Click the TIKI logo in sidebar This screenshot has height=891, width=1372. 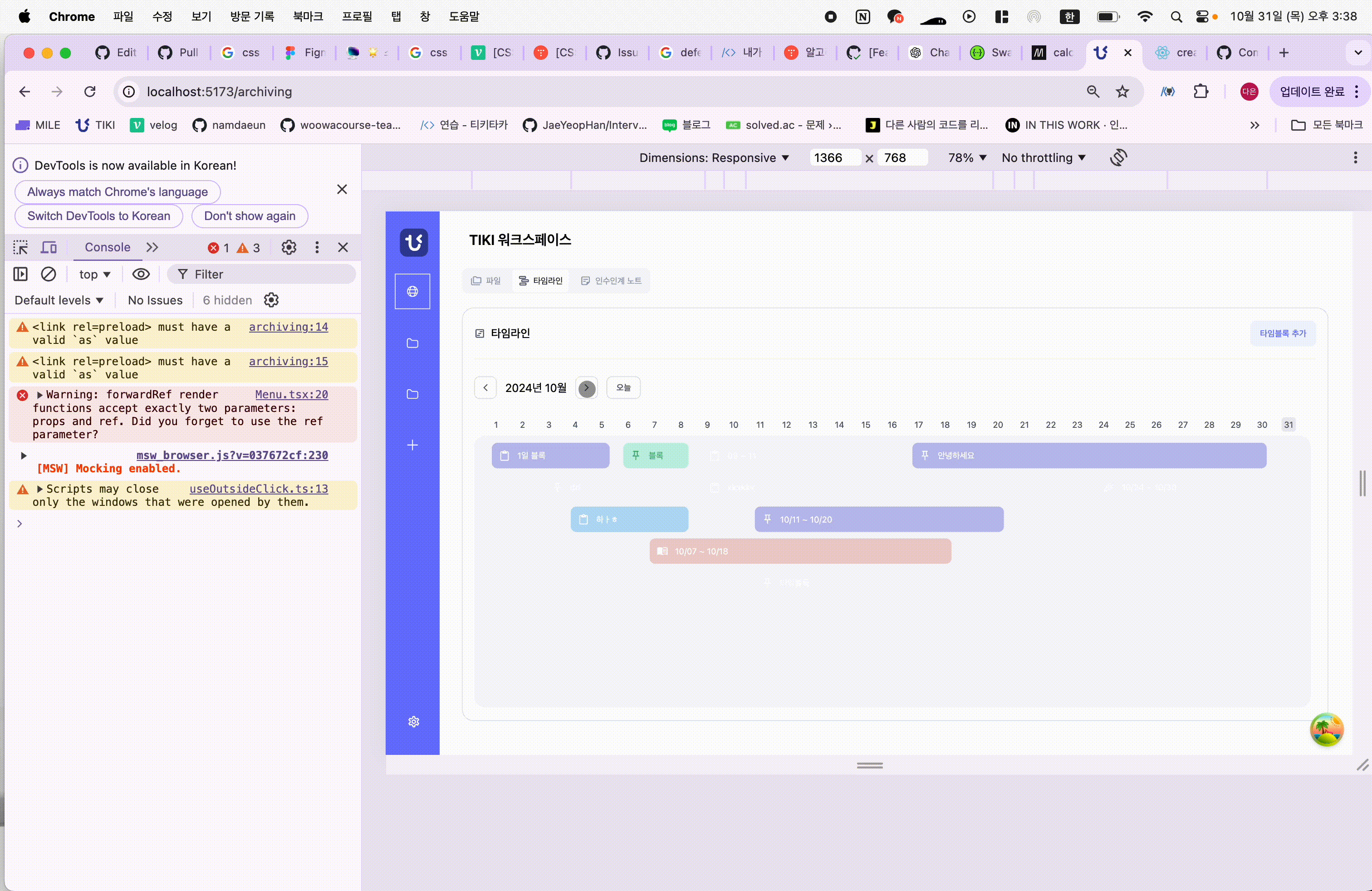tap(413, 242)
